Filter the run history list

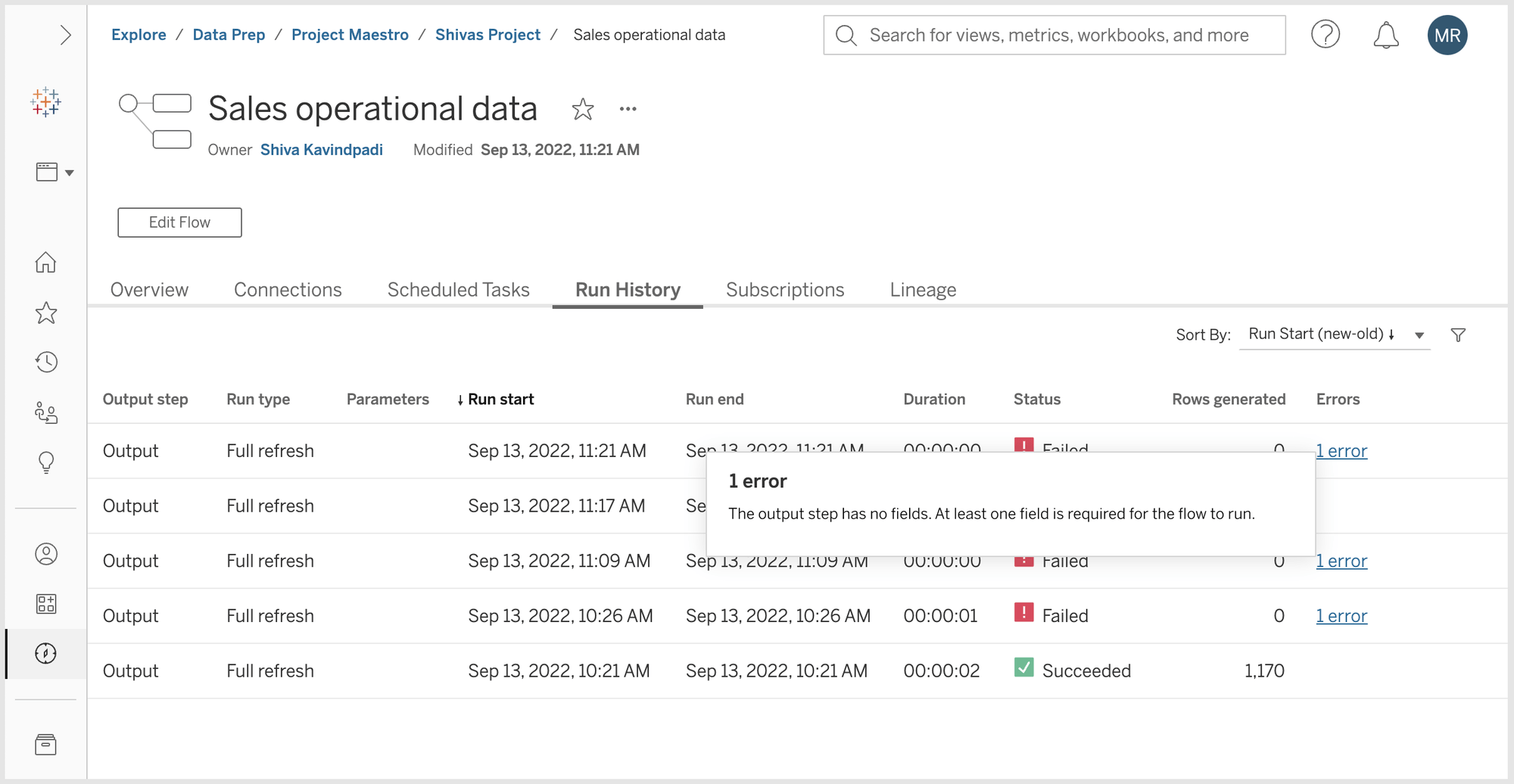coord(1458,334)
